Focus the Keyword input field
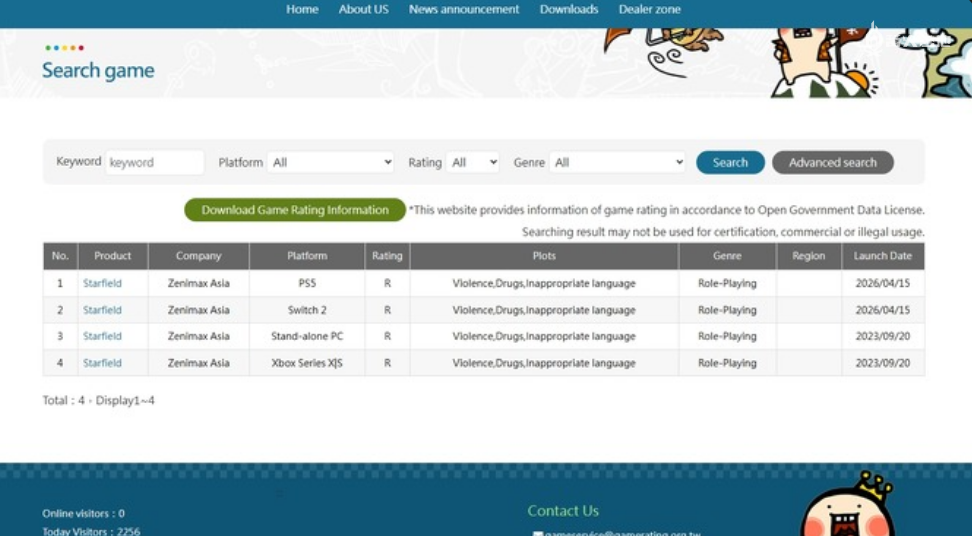Screen dimensions: 972x536 (x=154, y=162)
